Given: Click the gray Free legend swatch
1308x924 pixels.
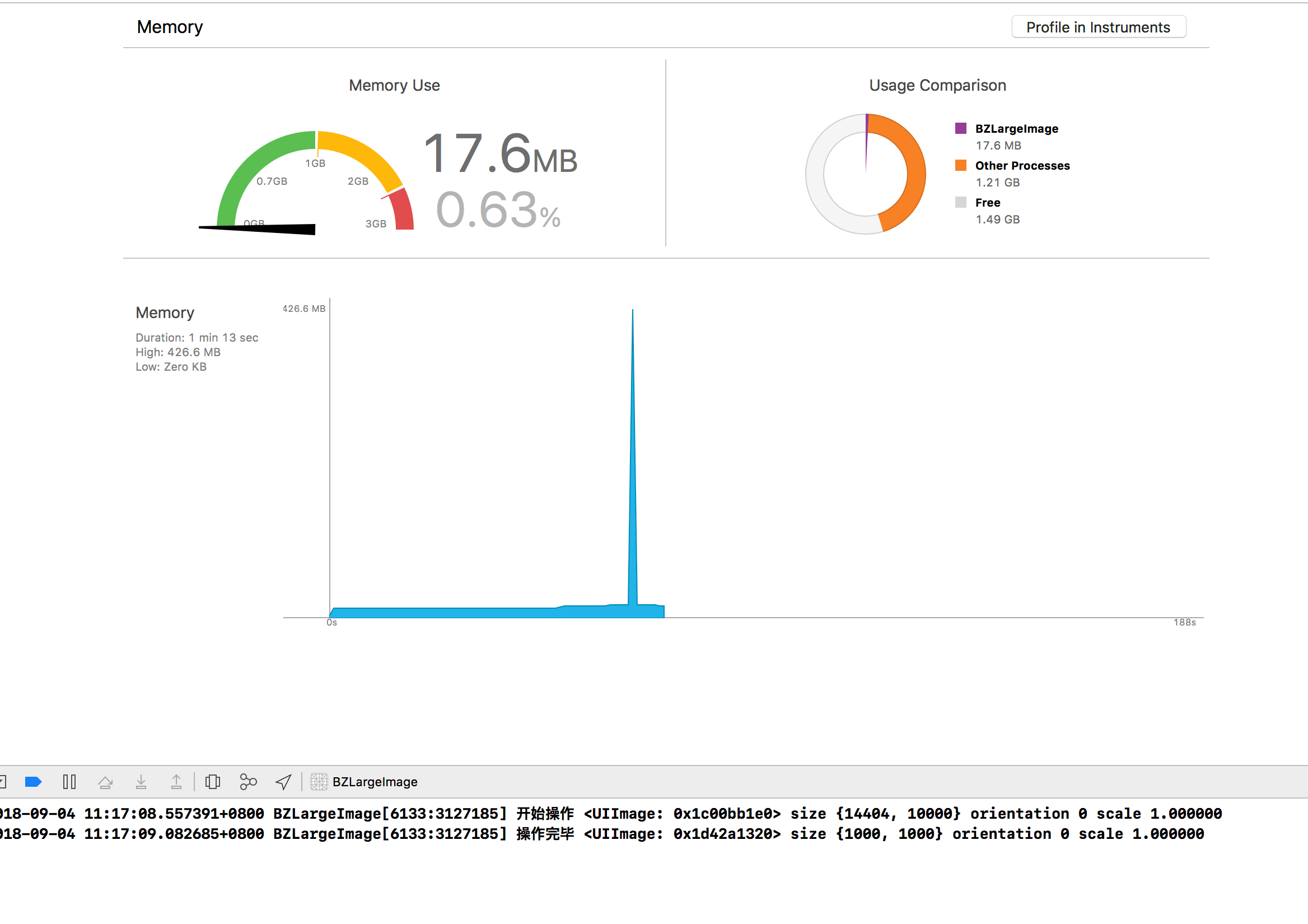Looking at the screenshot, I should (960, 202).
